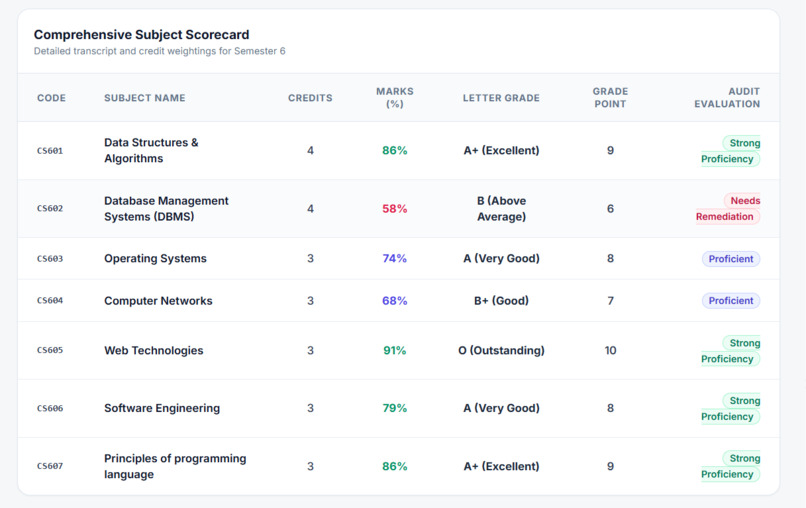Click Data Structures & Algorithms subject name

[151, 150]
